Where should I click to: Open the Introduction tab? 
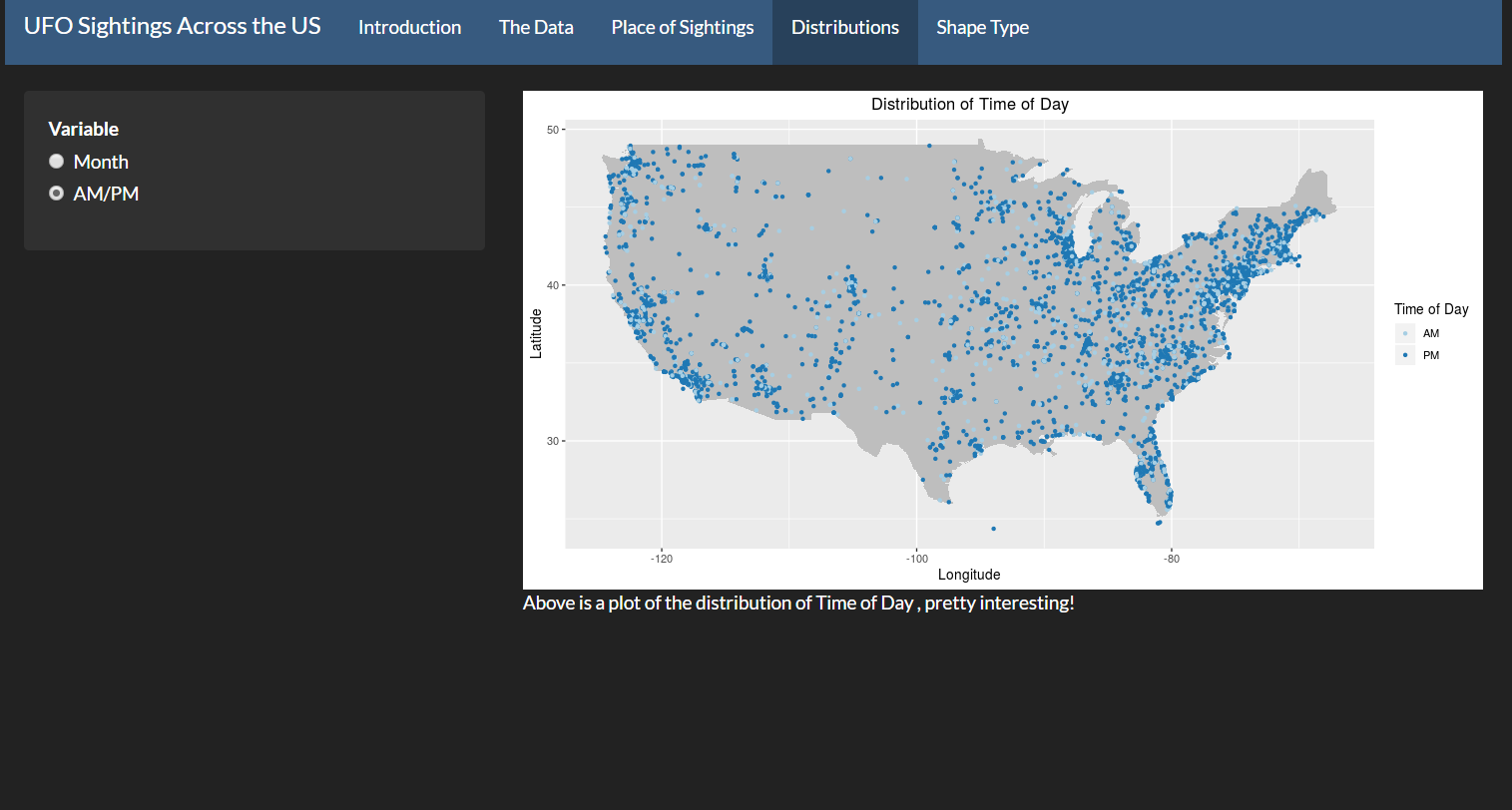[410, 28]
